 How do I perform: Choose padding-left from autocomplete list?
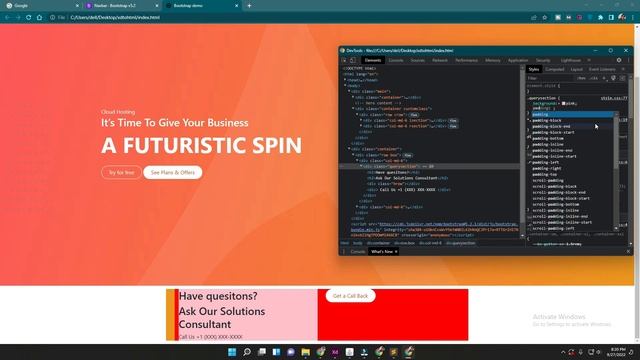point(573,162)
